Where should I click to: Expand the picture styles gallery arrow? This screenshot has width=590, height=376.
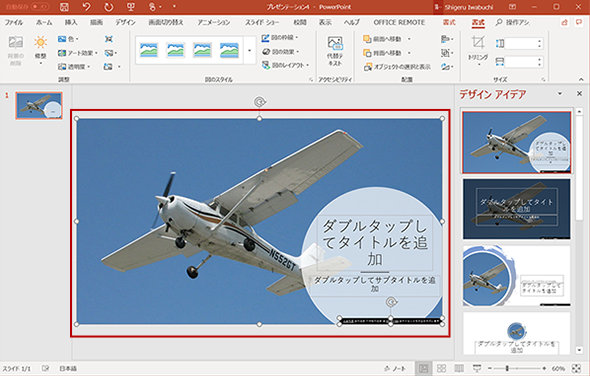pyautogui.click(x=249, y=50)
